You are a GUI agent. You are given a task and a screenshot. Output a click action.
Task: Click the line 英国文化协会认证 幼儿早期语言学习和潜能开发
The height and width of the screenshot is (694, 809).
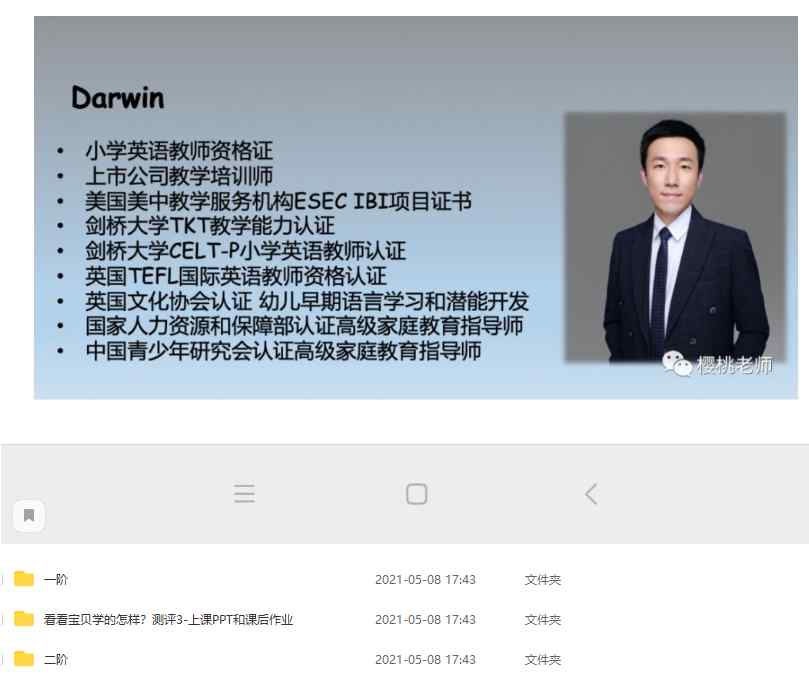click(x=307, y=301)
